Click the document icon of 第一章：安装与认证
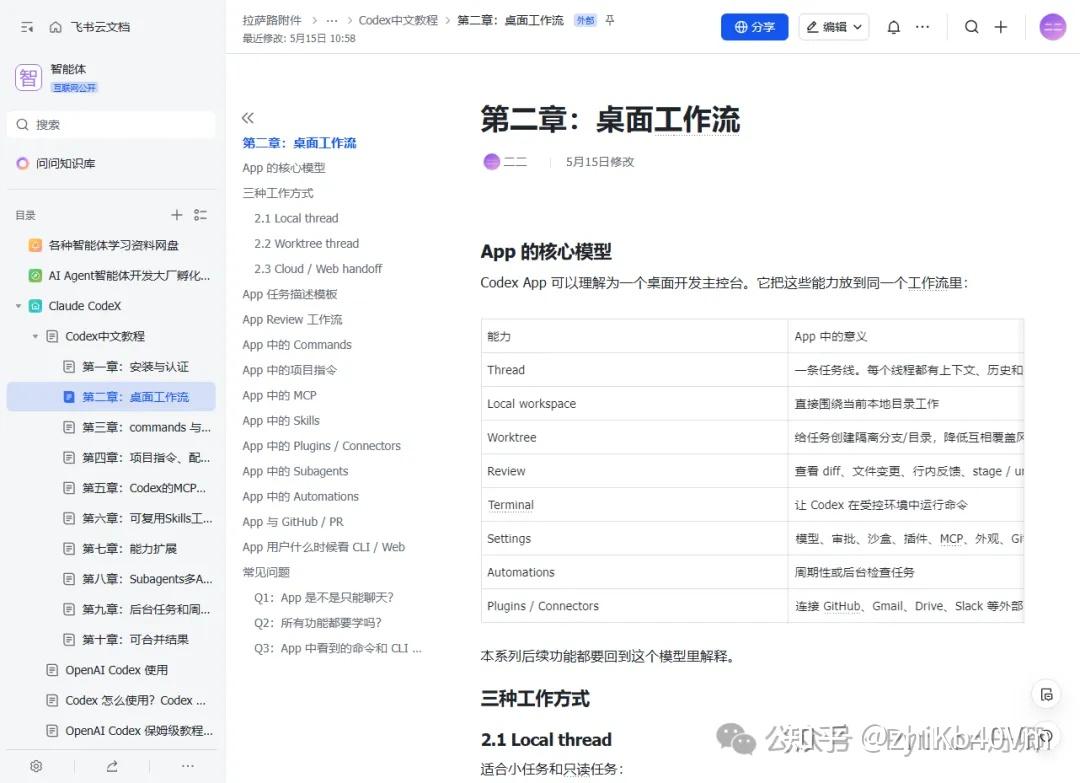The height and width of the screenshot is (783, 1080). click(69, 366)
